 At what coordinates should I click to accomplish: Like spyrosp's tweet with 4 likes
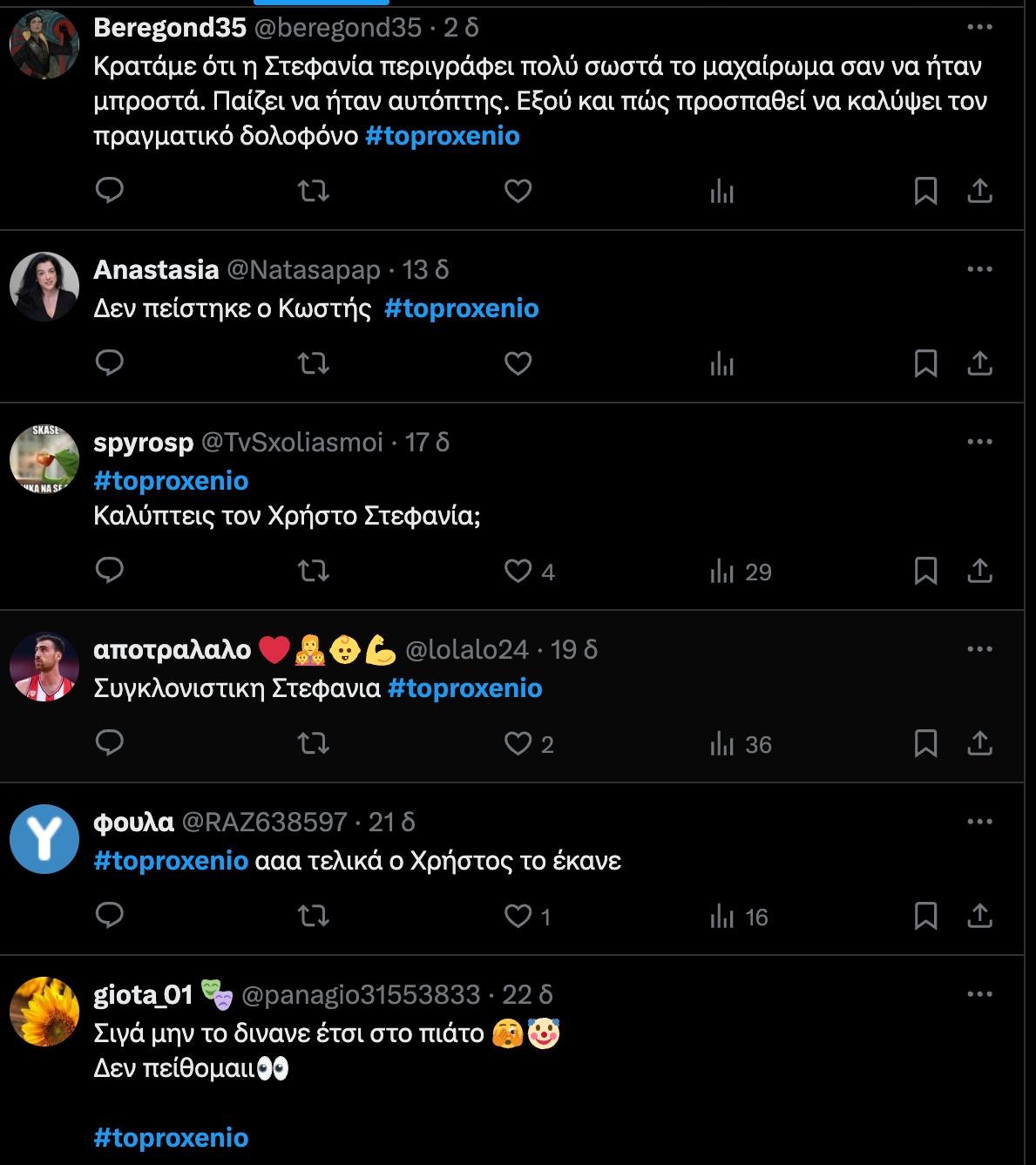coord(518,571)
